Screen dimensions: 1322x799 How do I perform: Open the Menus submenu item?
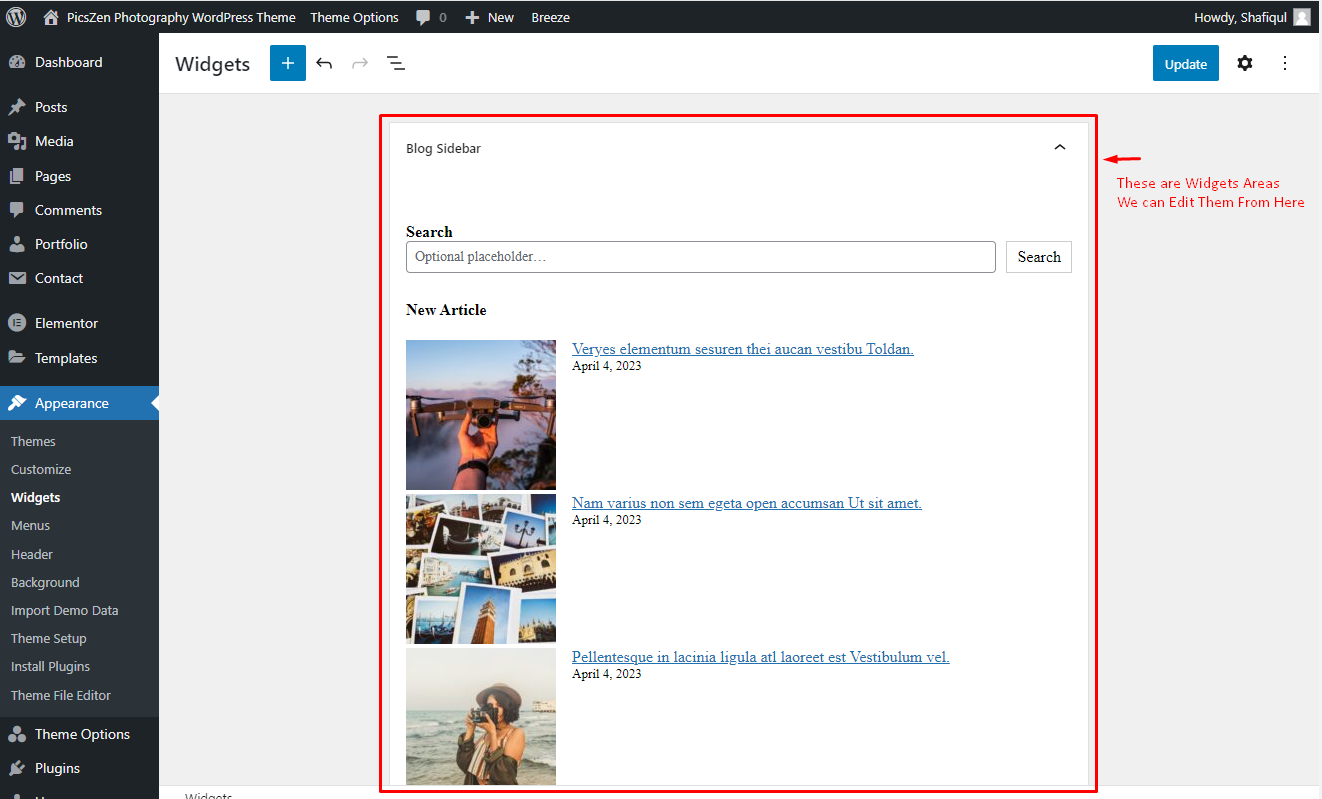coord(30,525)
